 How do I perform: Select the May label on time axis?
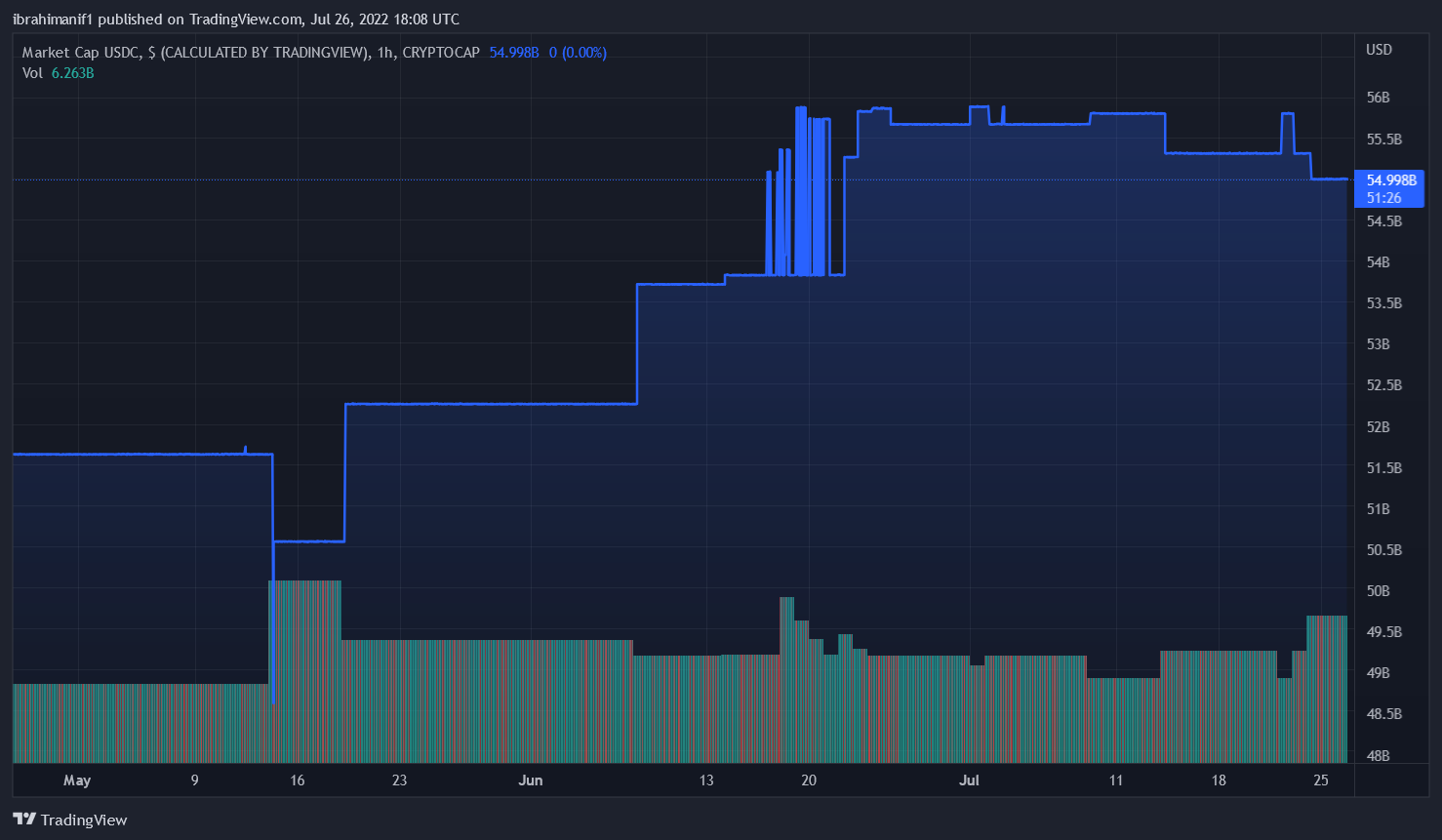(77, 780)
